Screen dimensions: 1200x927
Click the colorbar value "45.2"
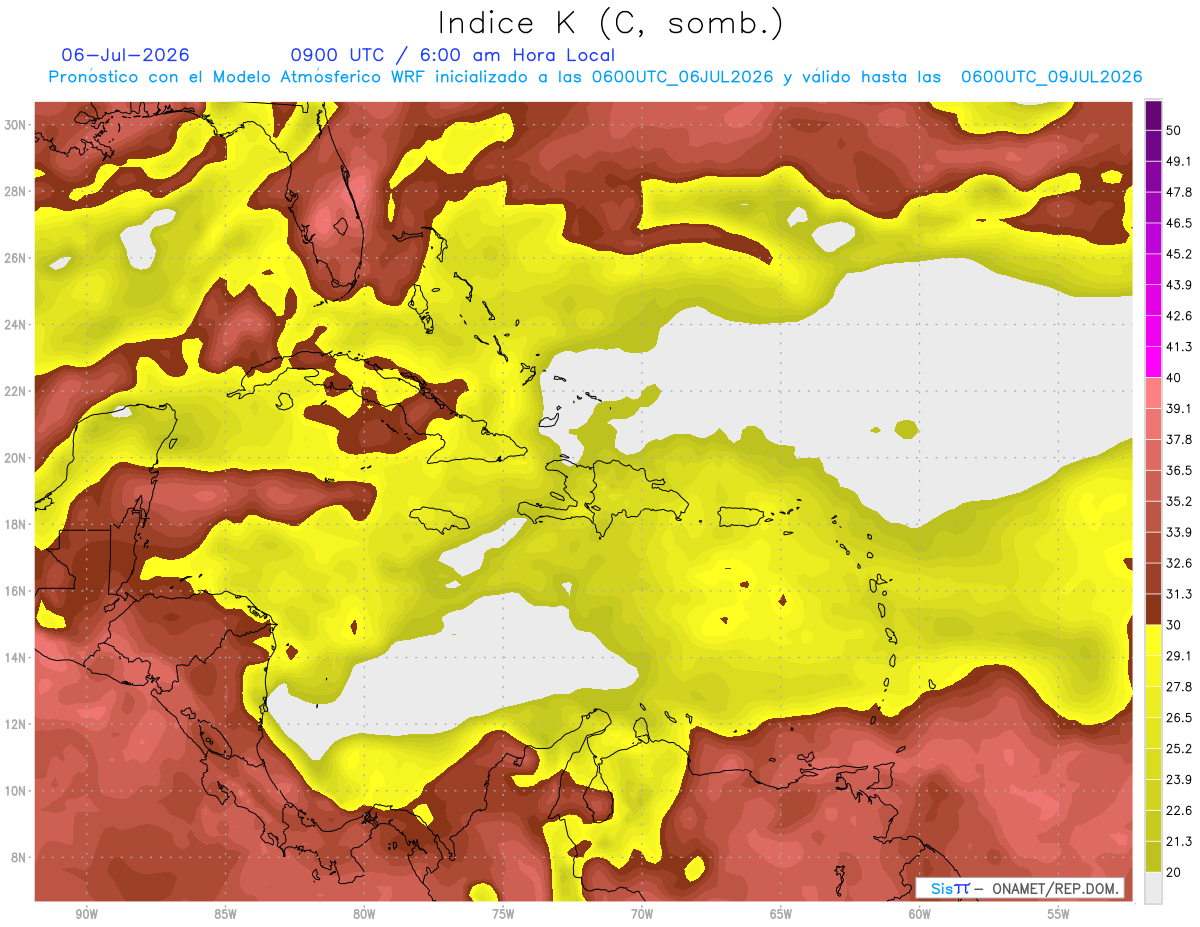[1179, 254]
